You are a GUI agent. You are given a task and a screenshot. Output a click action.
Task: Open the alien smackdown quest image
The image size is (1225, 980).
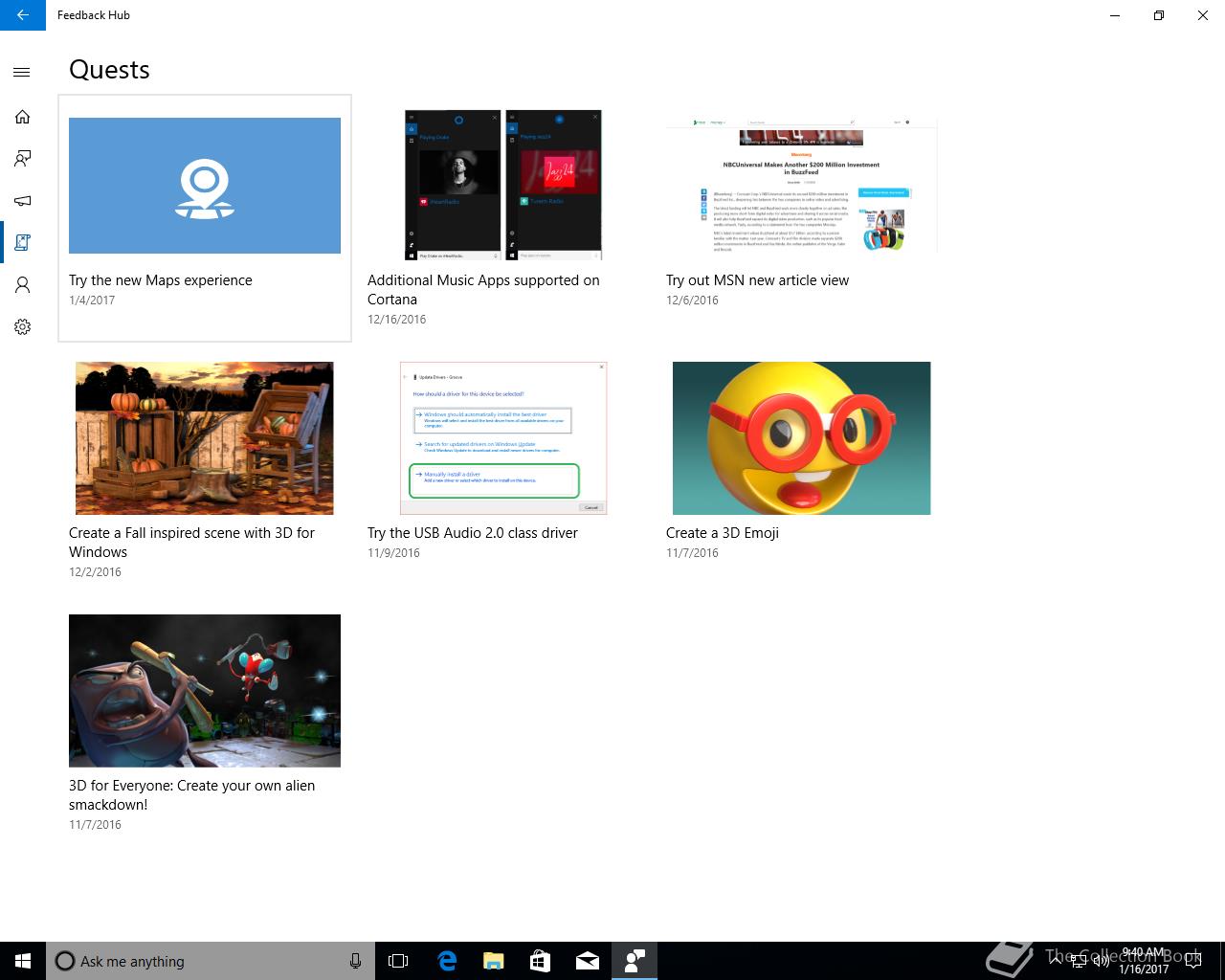[204, 691]
